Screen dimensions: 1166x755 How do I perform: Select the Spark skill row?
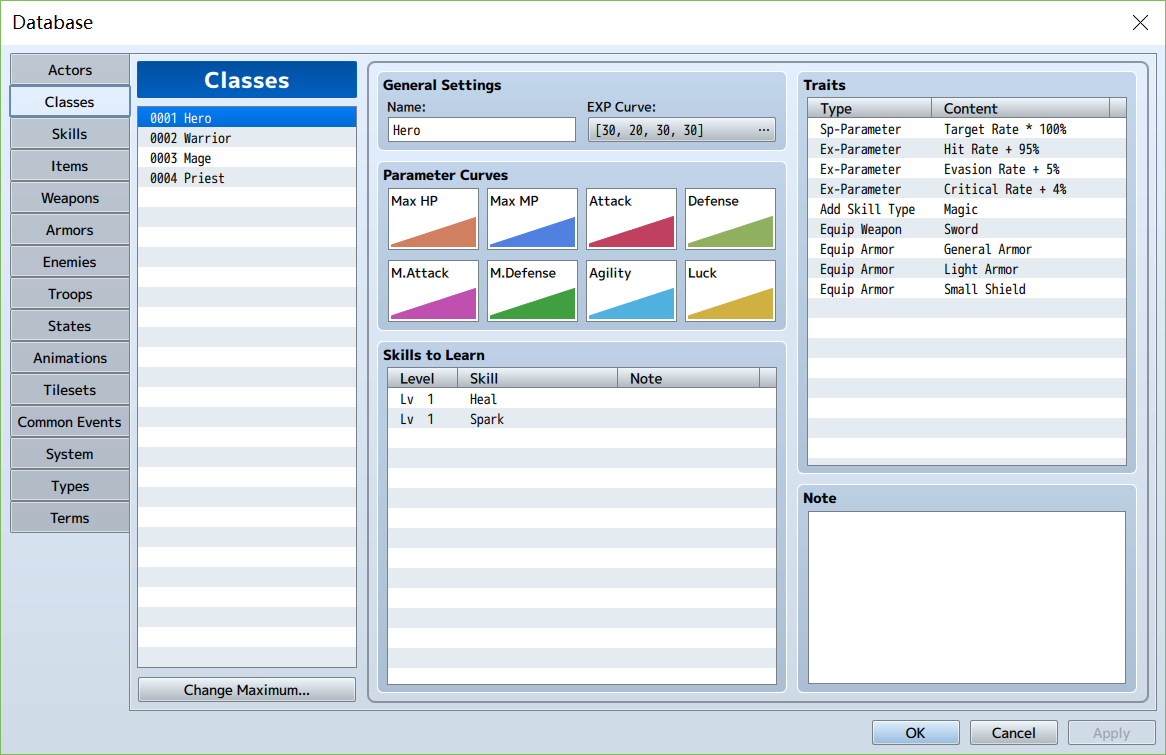(582, 420)
